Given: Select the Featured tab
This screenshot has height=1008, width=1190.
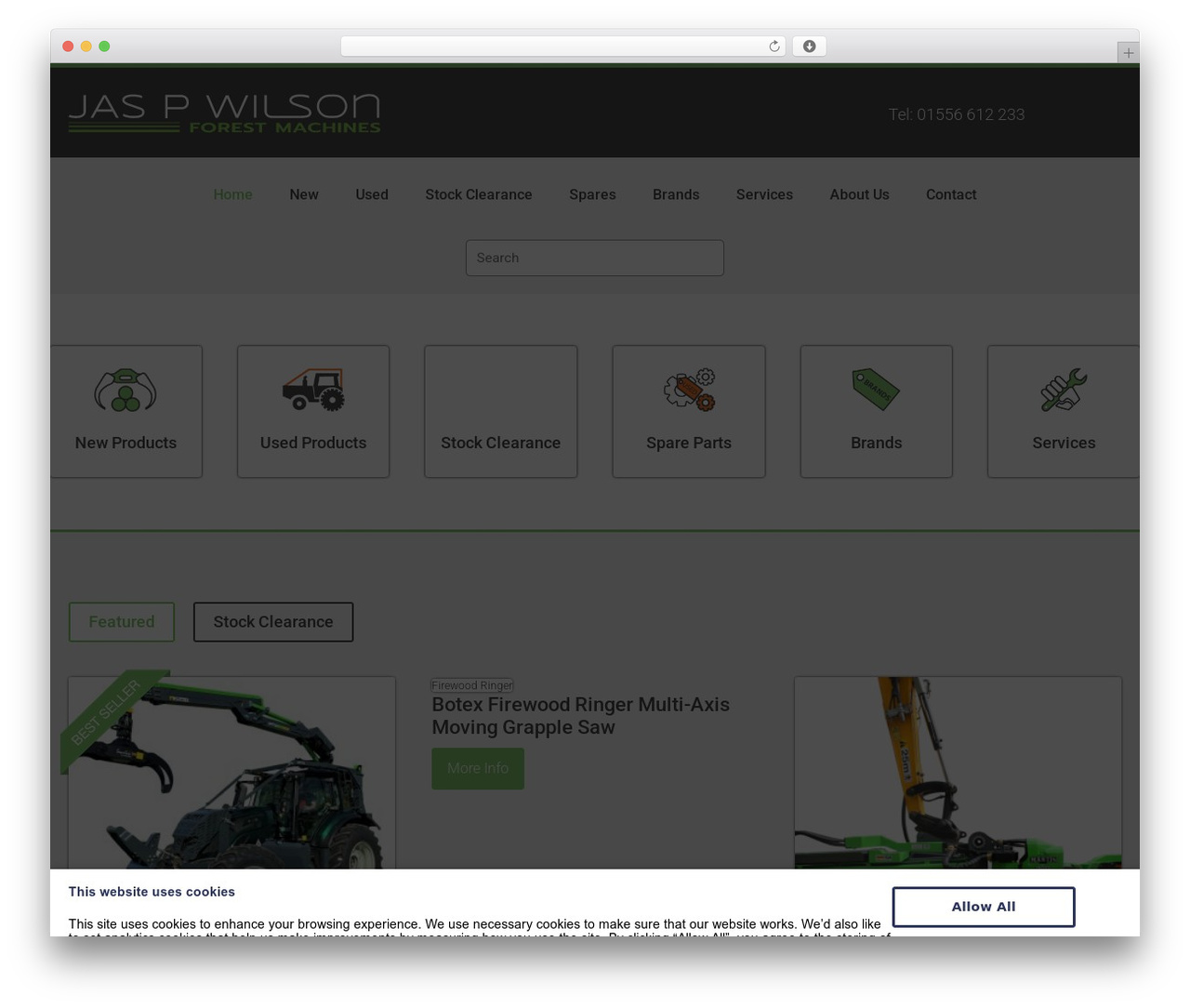Looking at the screenshot, I should [122, 622].
